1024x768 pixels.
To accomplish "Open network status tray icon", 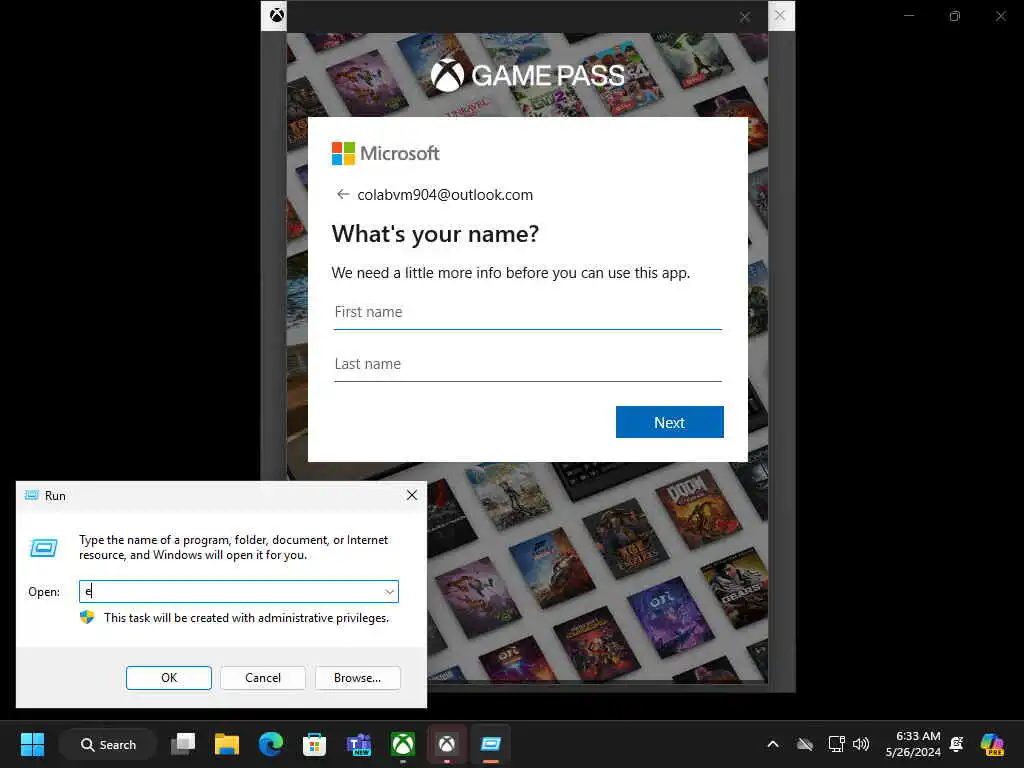I will pos(836,744).
